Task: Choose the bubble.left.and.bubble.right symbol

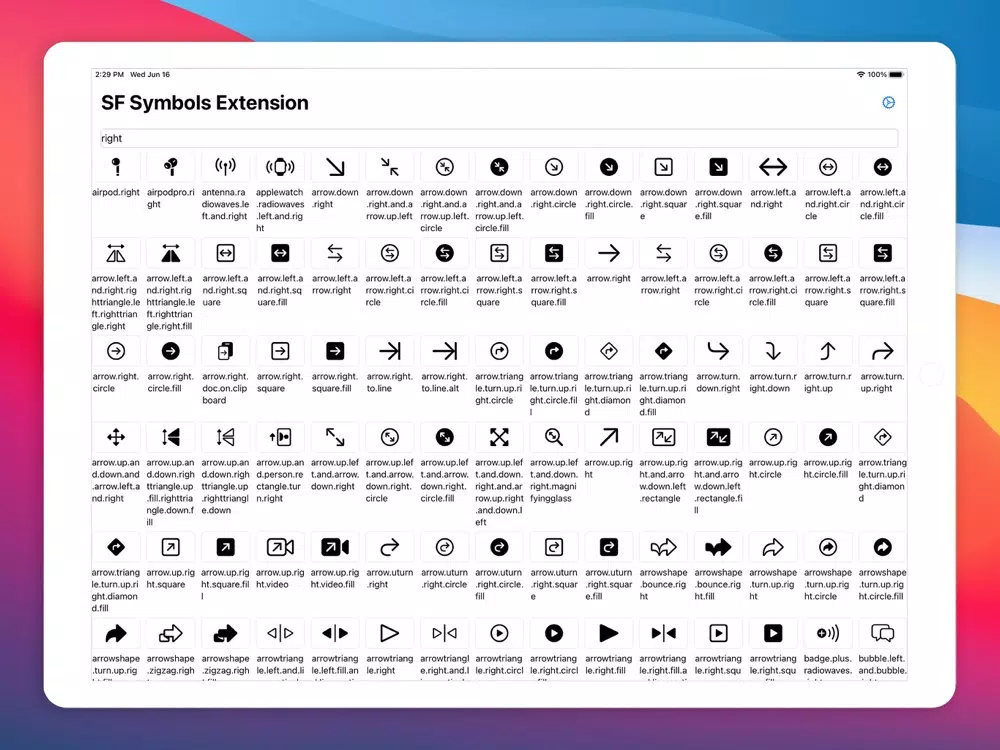Action: [883, 633]
